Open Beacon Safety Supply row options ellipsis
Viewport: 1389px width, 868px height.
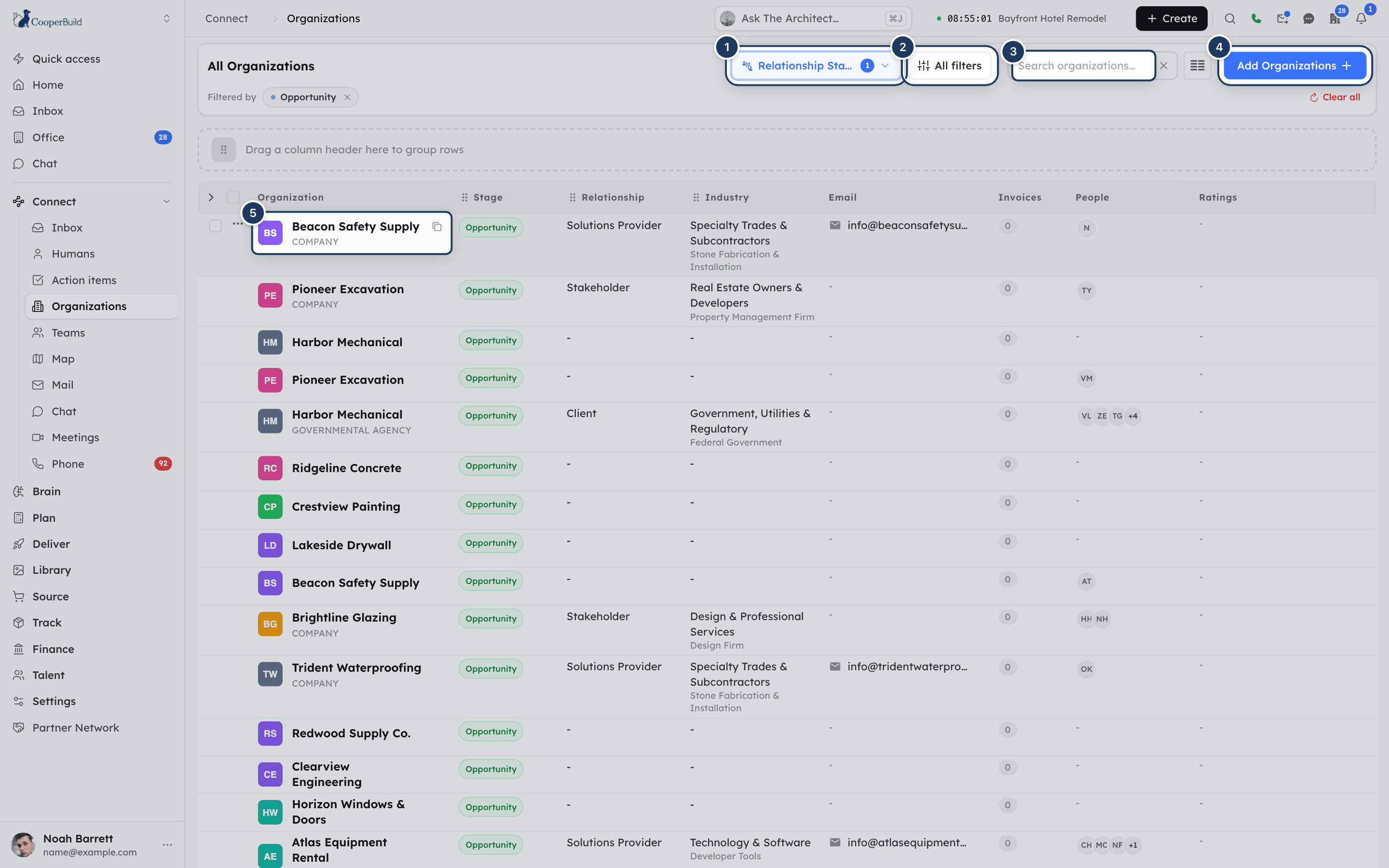[x=237, y=224]
